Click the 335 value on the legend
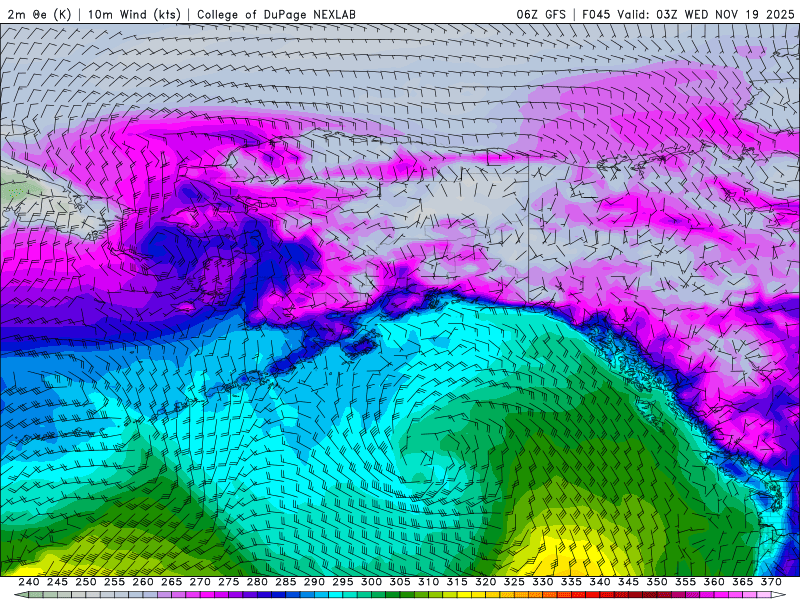Image resolution: width=800 pixels, height=600 pixels. pos(571,582)
